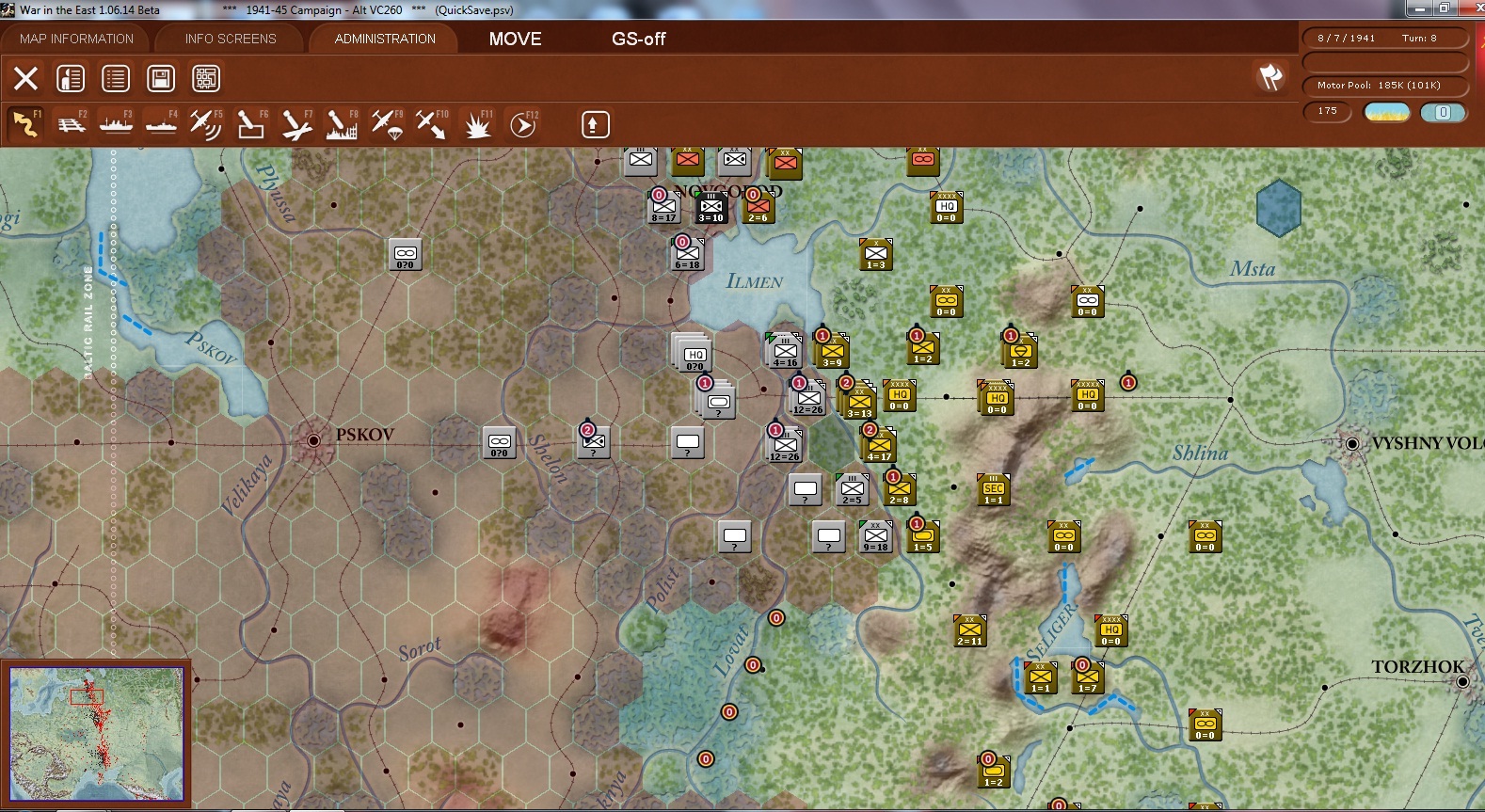The image size is (1485, 812).
Task: Select the black unit counter labeled 3=10
Action: (x=711, y=207)
